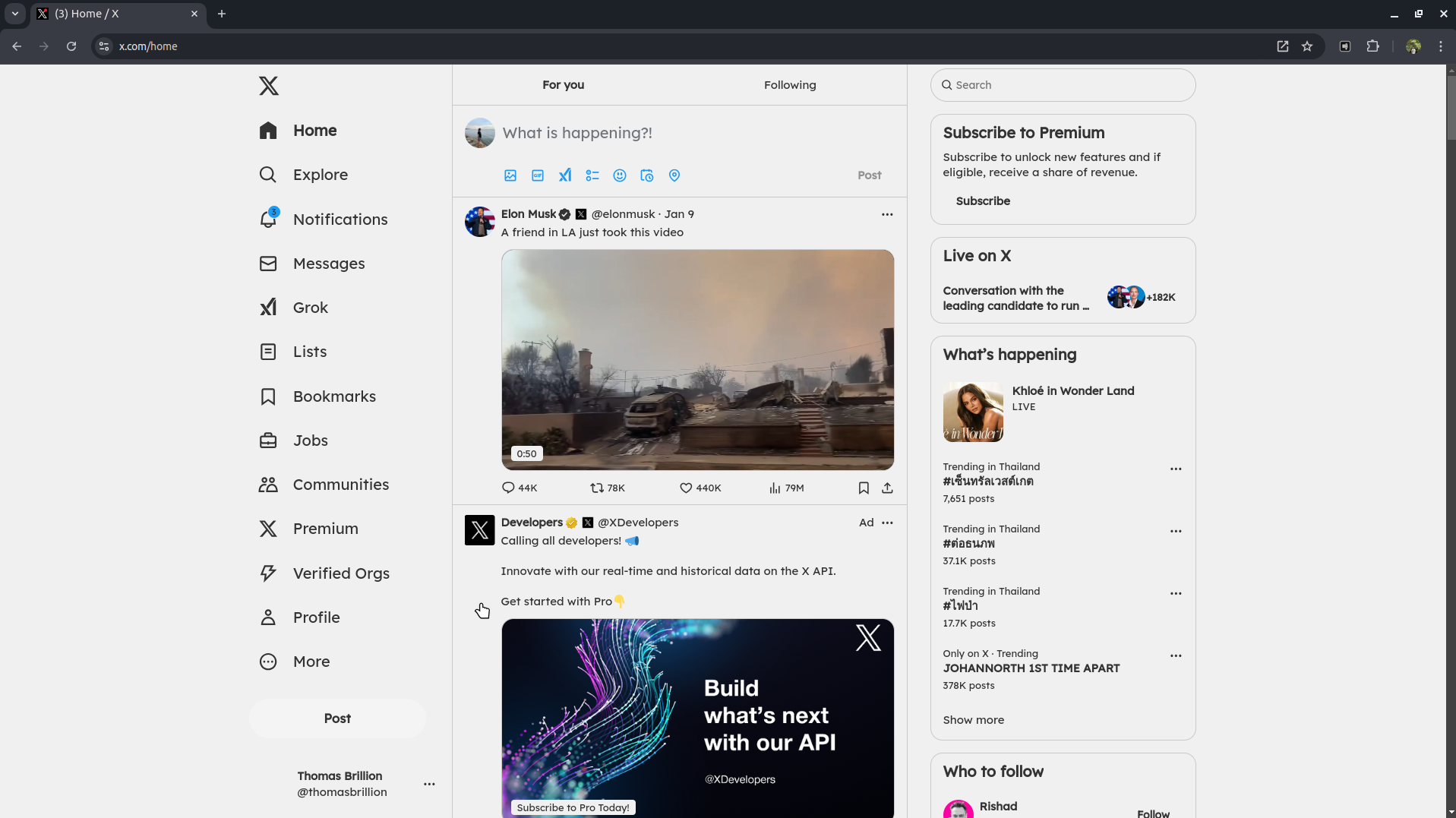
Task: Subscribe to Premium
Action: 983,201
